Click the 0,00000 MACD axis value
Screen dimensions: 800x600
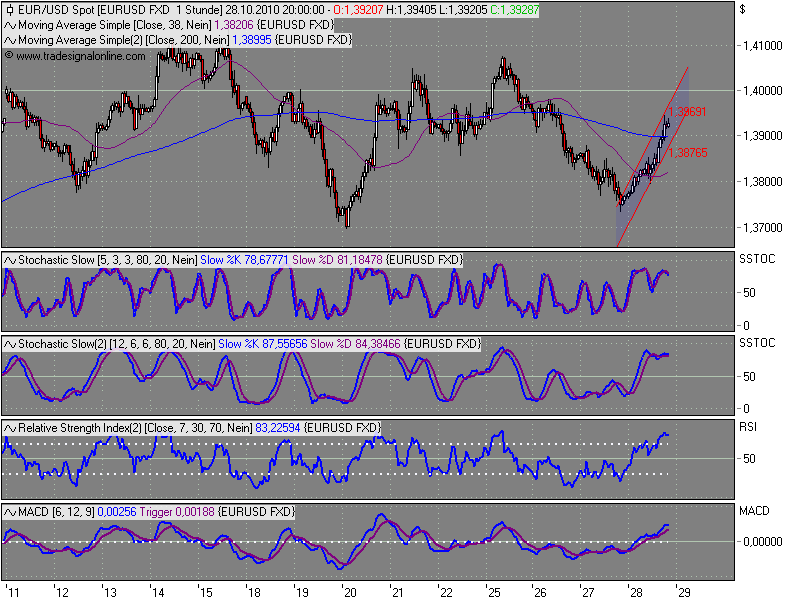763,542
